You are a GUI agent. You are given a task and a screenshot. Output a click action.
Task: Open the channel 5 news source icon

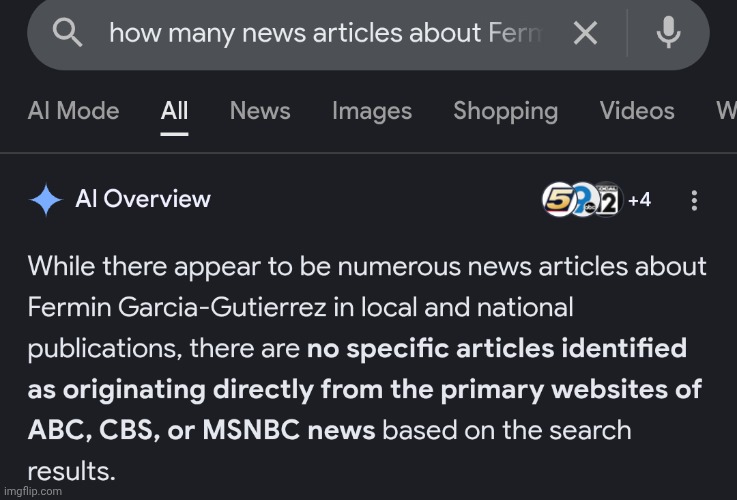tap(557, 200)
